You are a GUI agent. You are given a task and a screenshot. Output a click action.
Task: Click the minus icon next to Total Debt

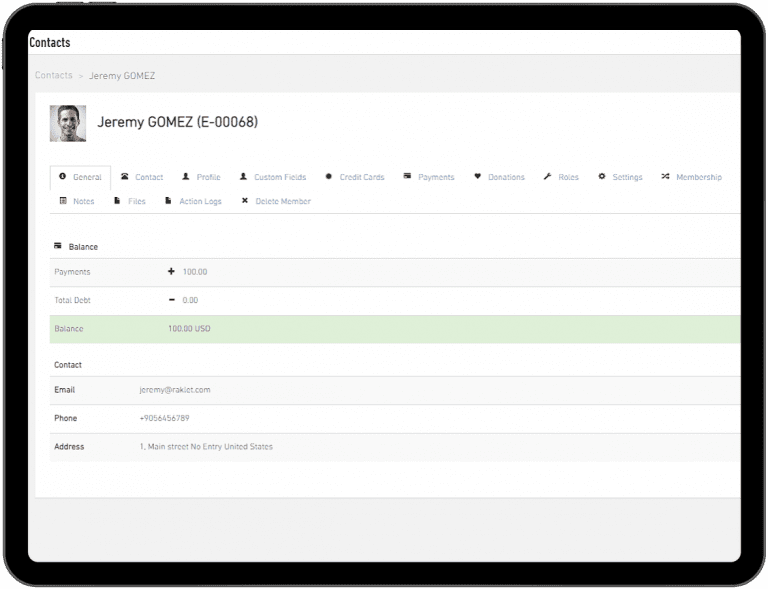(x=171, y=300)
